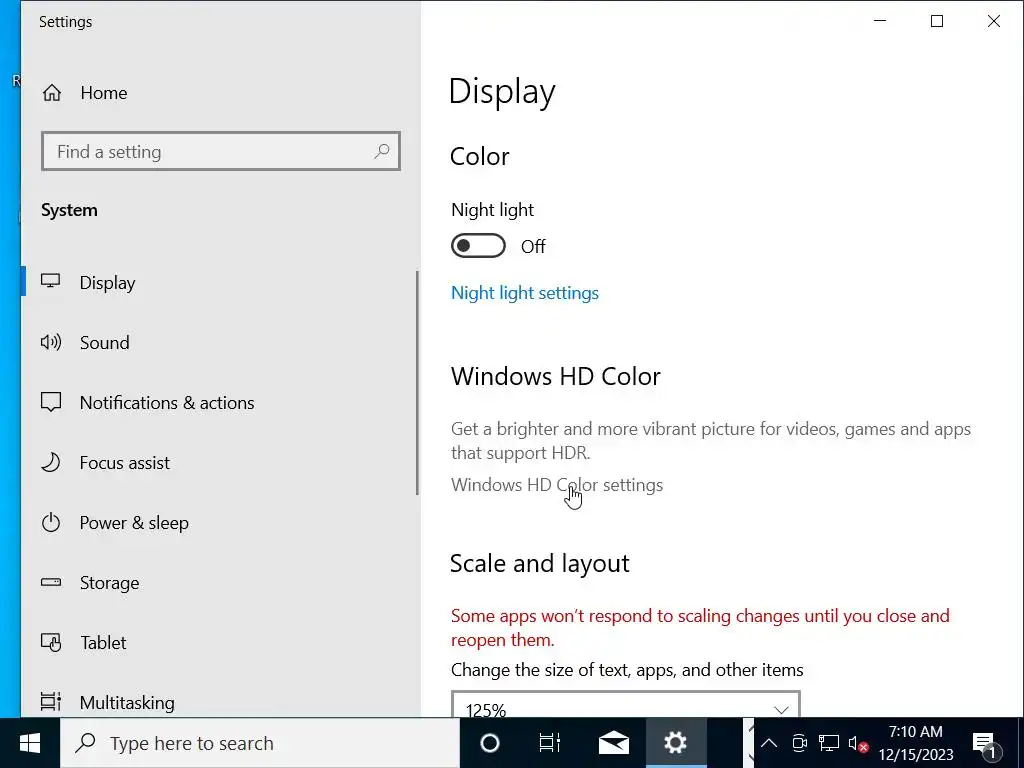Viewport: 1024px width, 768px height.
Task: Open Multitasking settings
Action: (219, 703)
